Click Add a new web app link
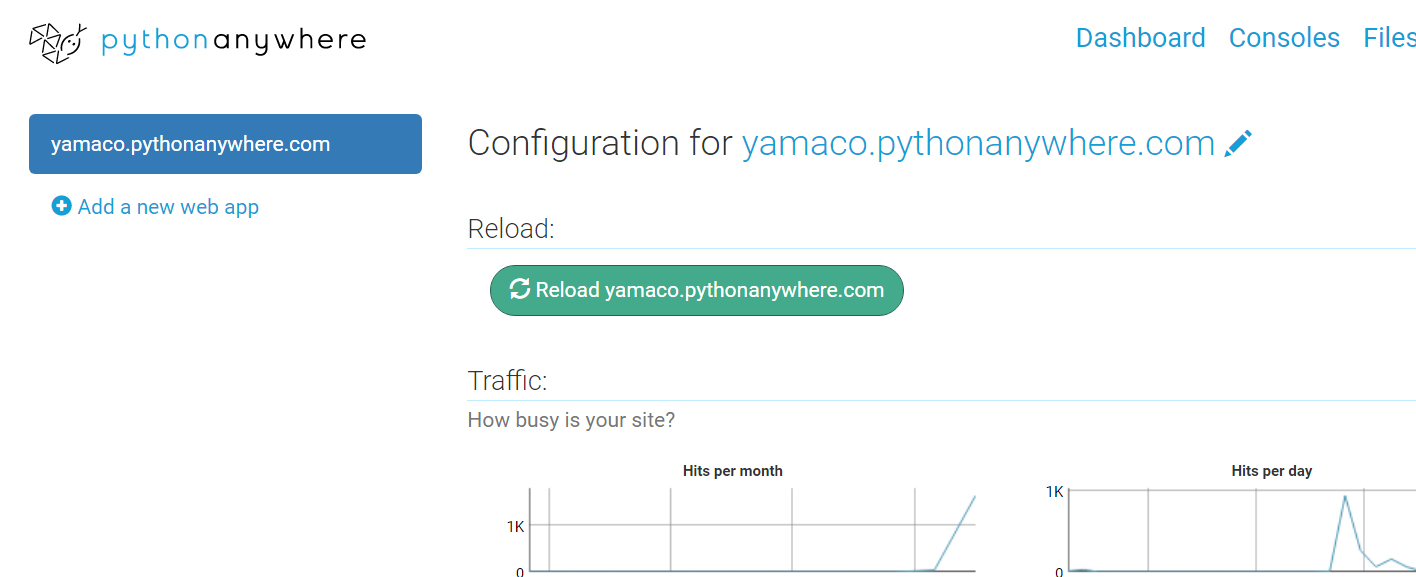The image size is (1416, 577). point(155,206)
